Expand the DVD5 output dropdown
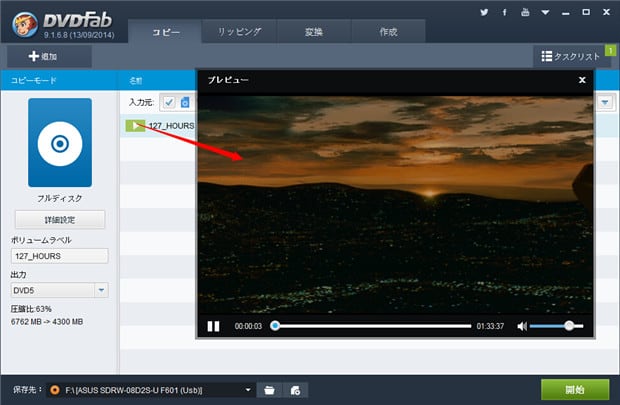620x405 pixels. pos(101,290)
